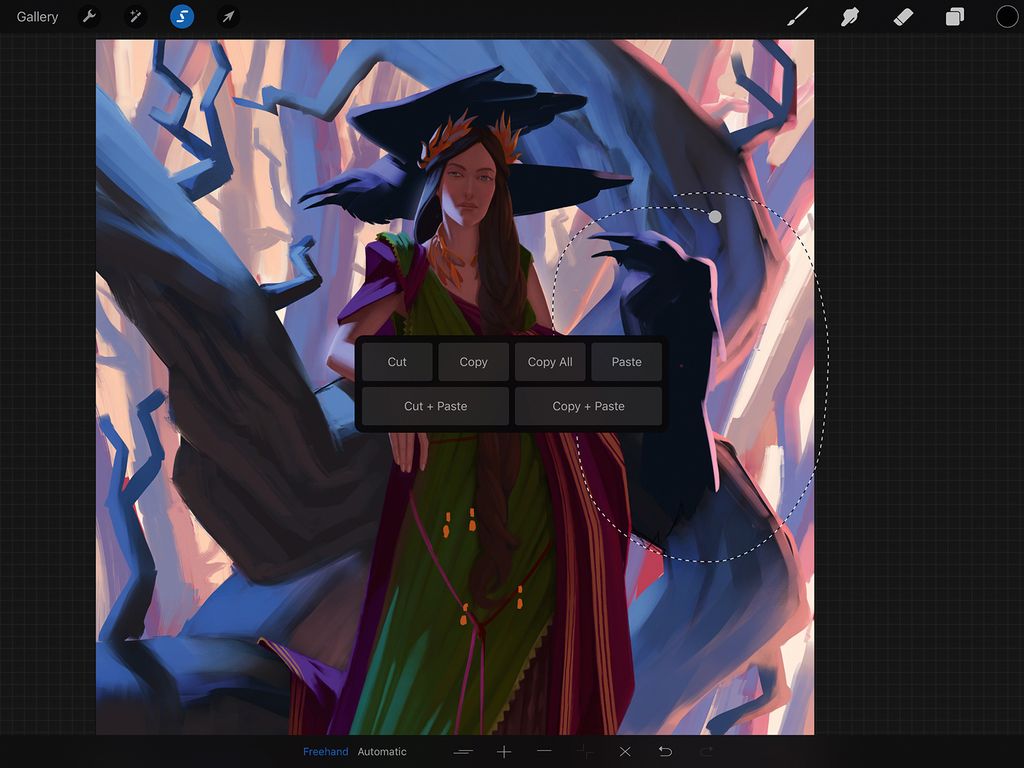The image size is (1024, 768).
Task: Clear the selection with the X icon
Action: point(624,751)
